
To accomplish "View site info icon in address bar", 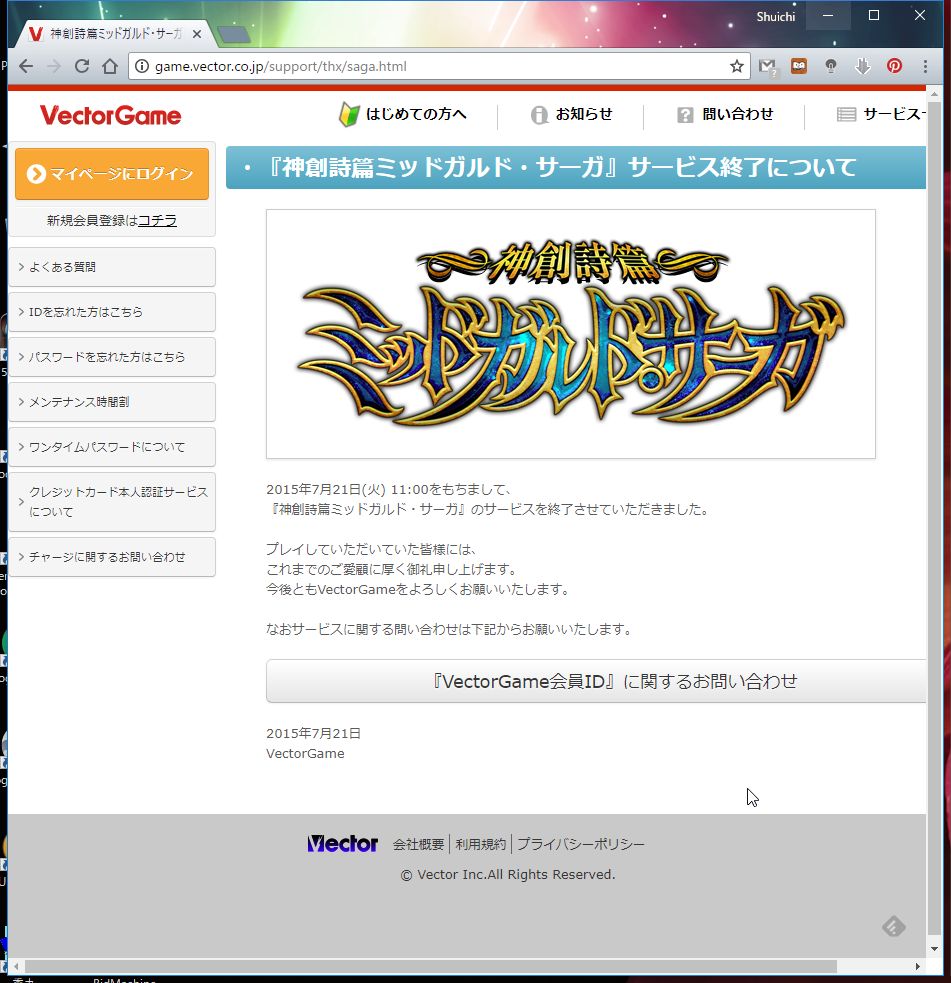I will (x=142, y=66).
